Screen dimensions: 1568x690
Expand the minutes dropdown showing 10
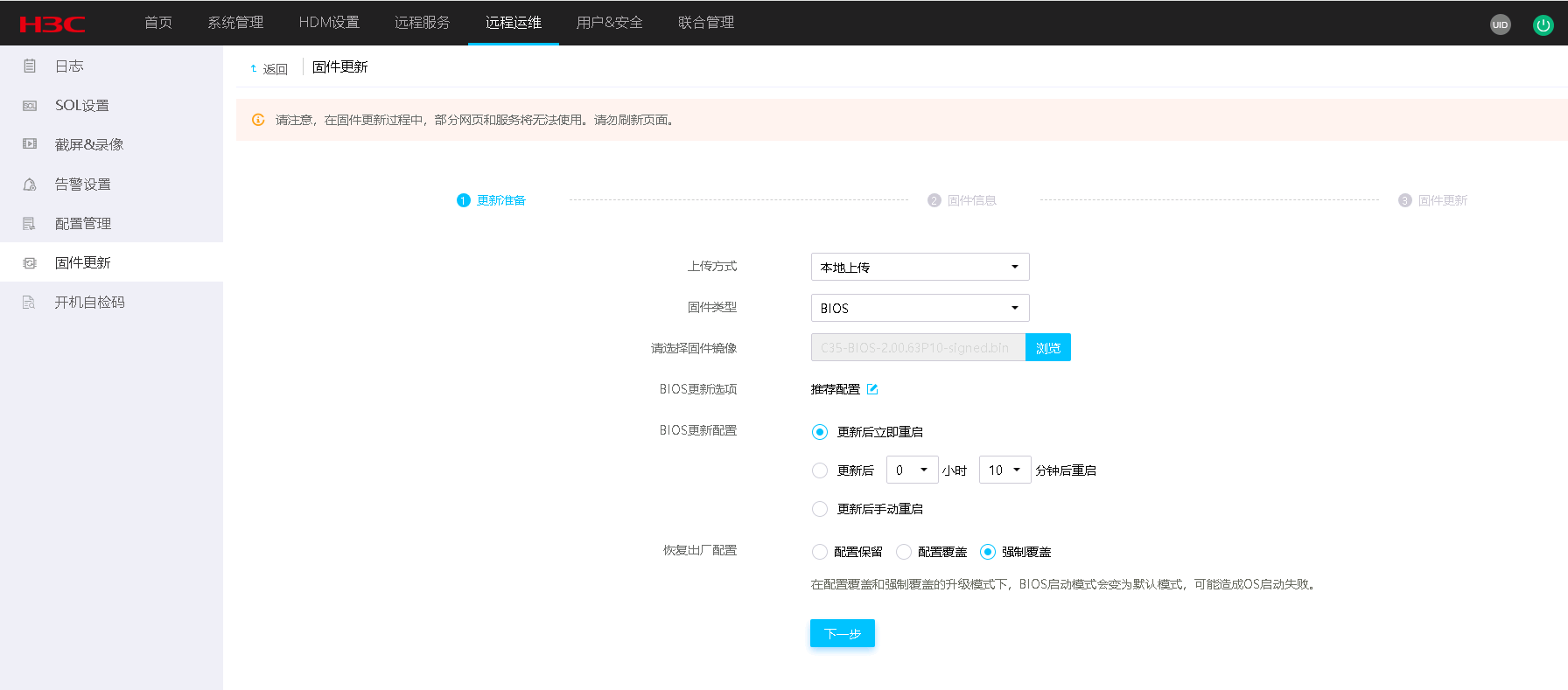click(x=1004, y=470)
